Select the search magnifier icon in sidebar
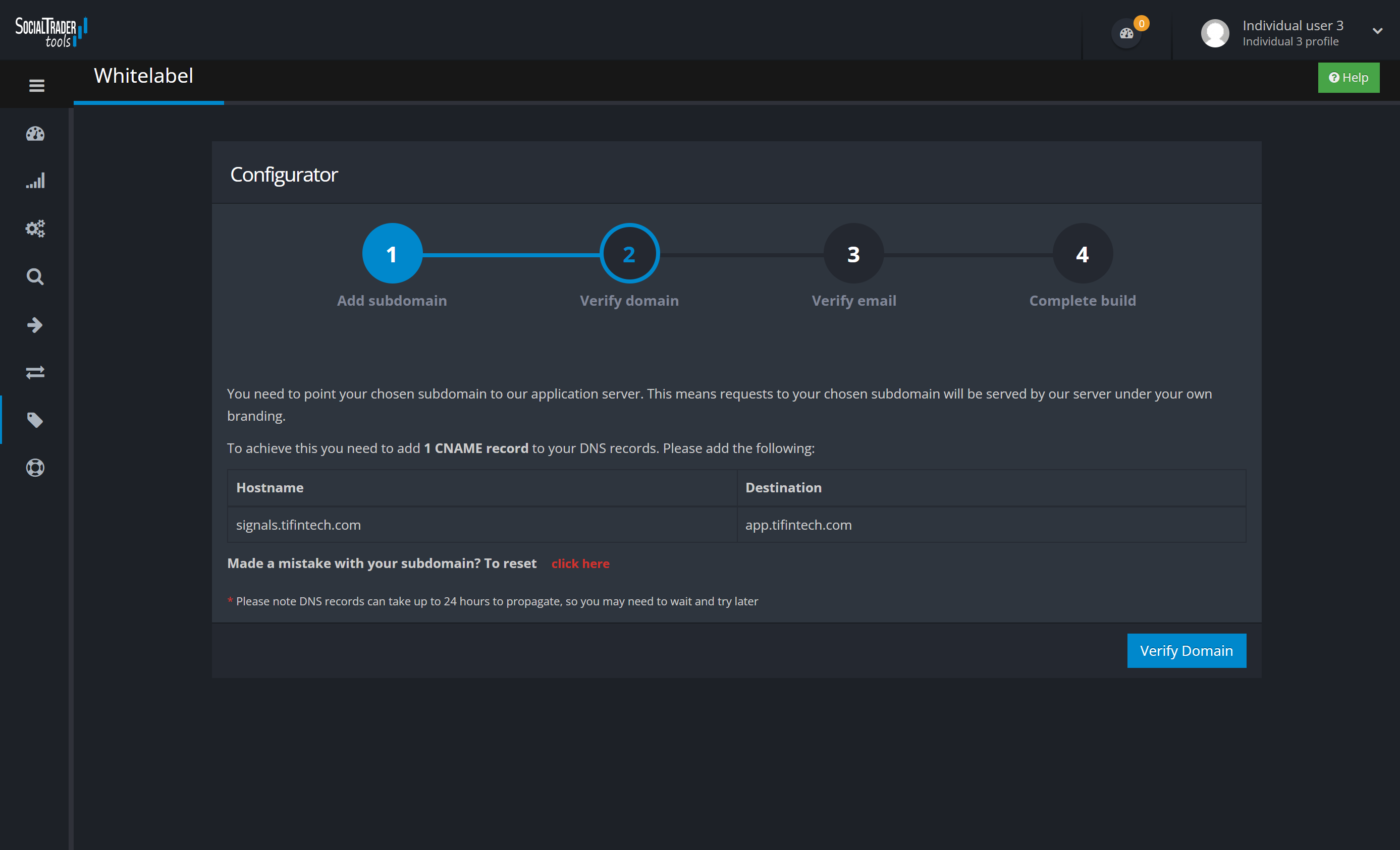1400x850 pixels. [35, 276]
